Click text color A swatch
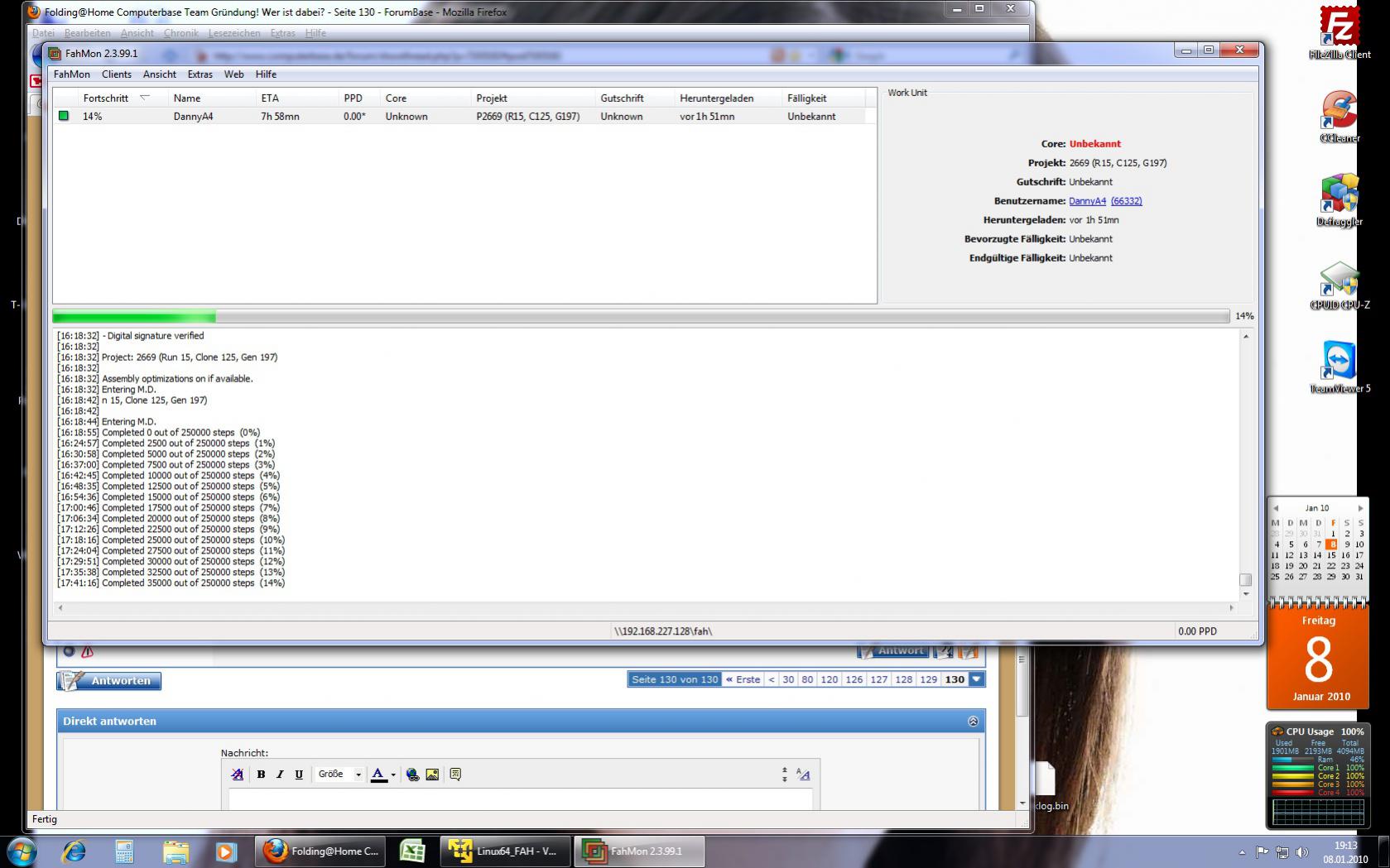Viewport: 1390px width, 868px height. pyautogui.click(x=378, y=774)
